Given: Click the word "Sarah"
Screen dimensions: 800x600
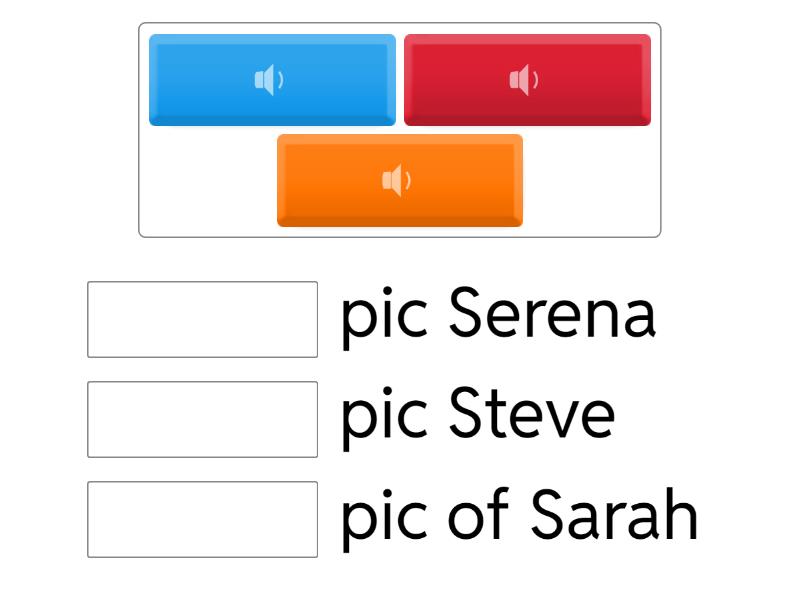Looking at the screenshot, I should 613,515.
